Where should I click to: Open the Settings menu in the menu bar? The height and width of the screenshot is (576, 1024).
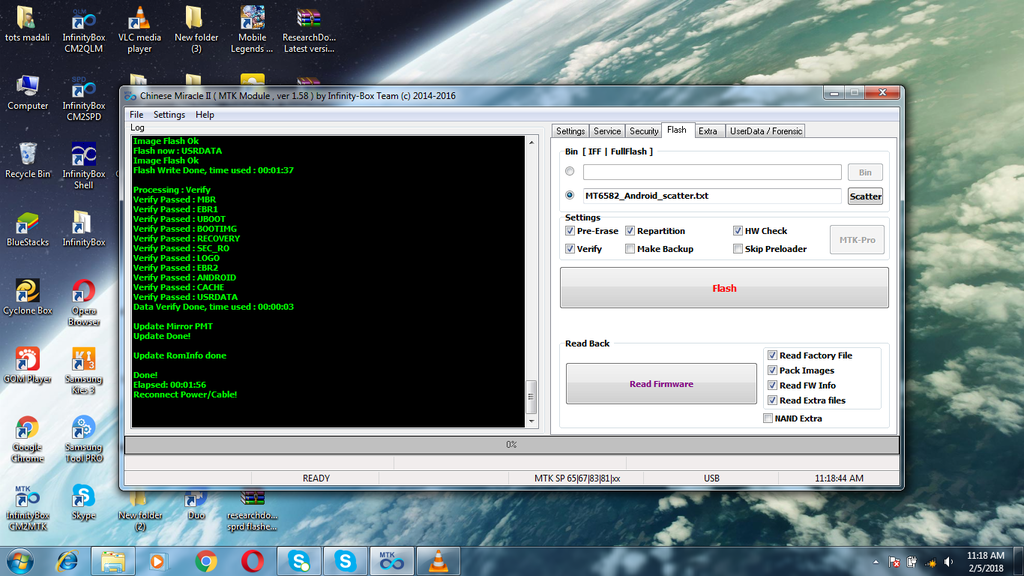(169, 115)
